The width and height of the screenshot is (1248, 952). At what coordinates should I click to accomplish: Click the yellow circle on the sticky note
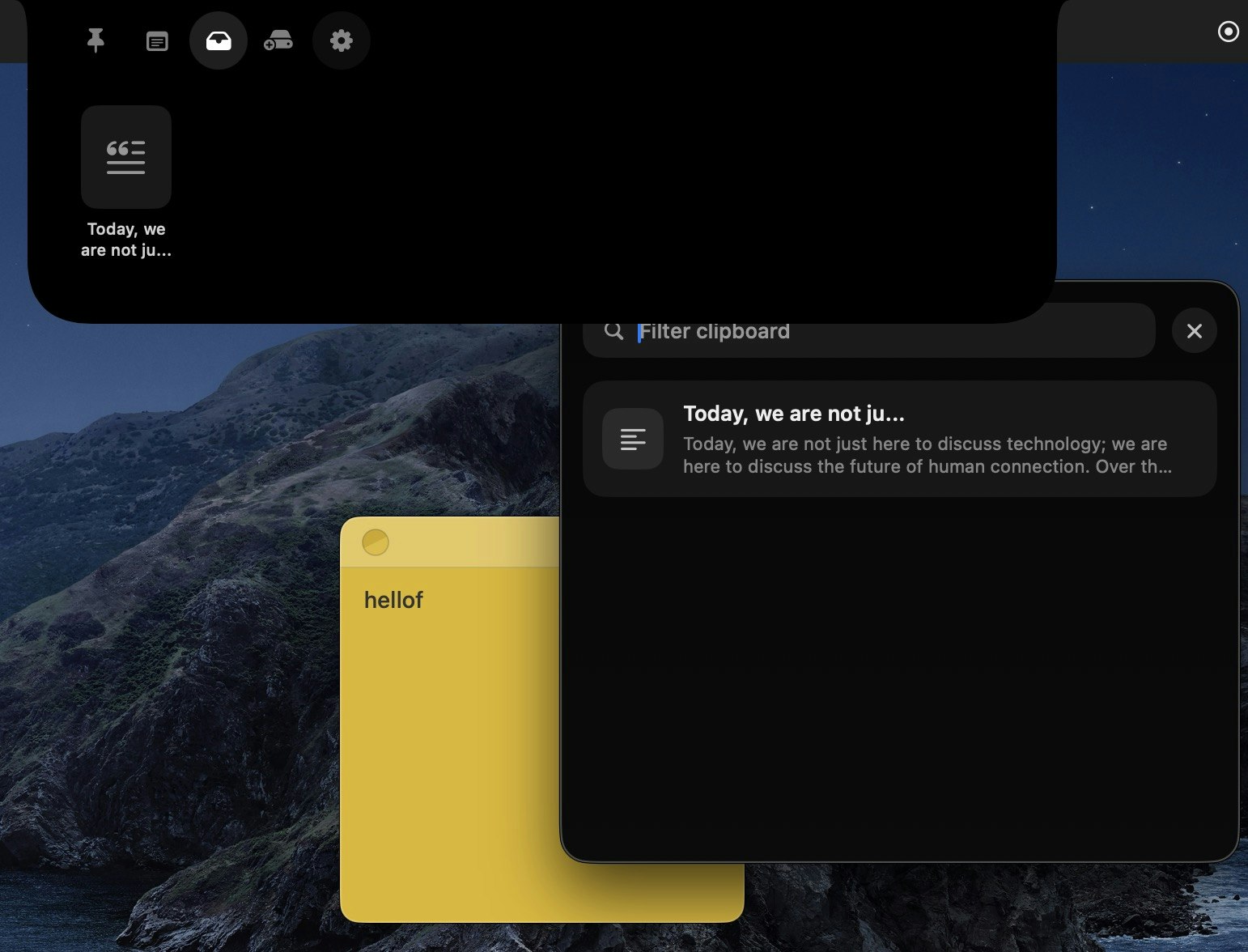[x=376, y=542]
